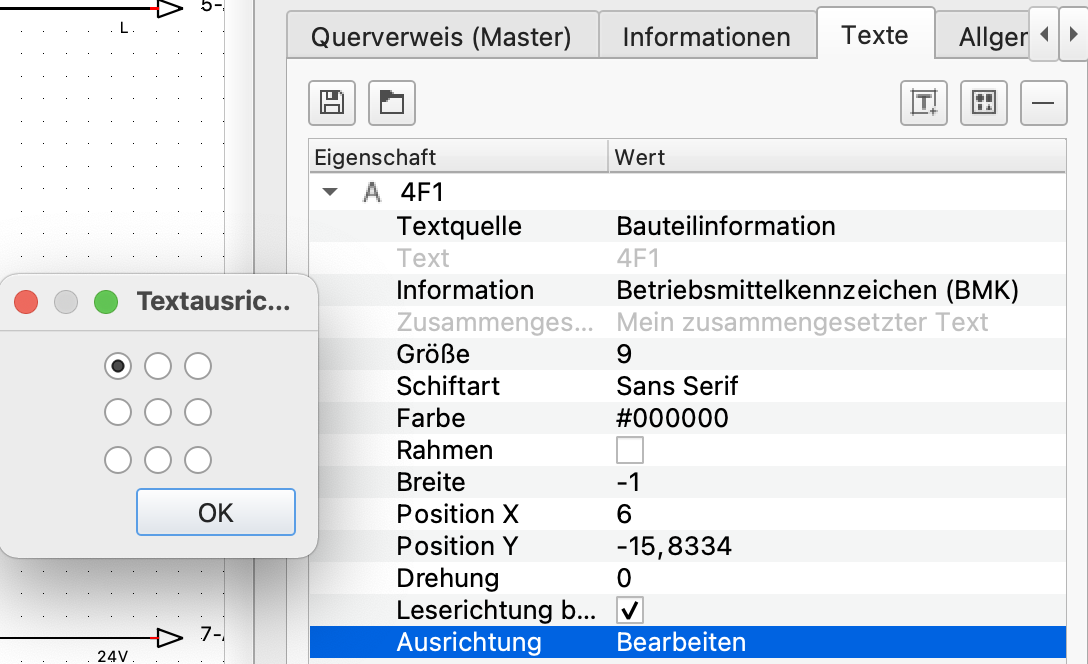Uncheck the Leserichtung checkbox
Viewport: 1088px width, 664px height.
(629, 610)
